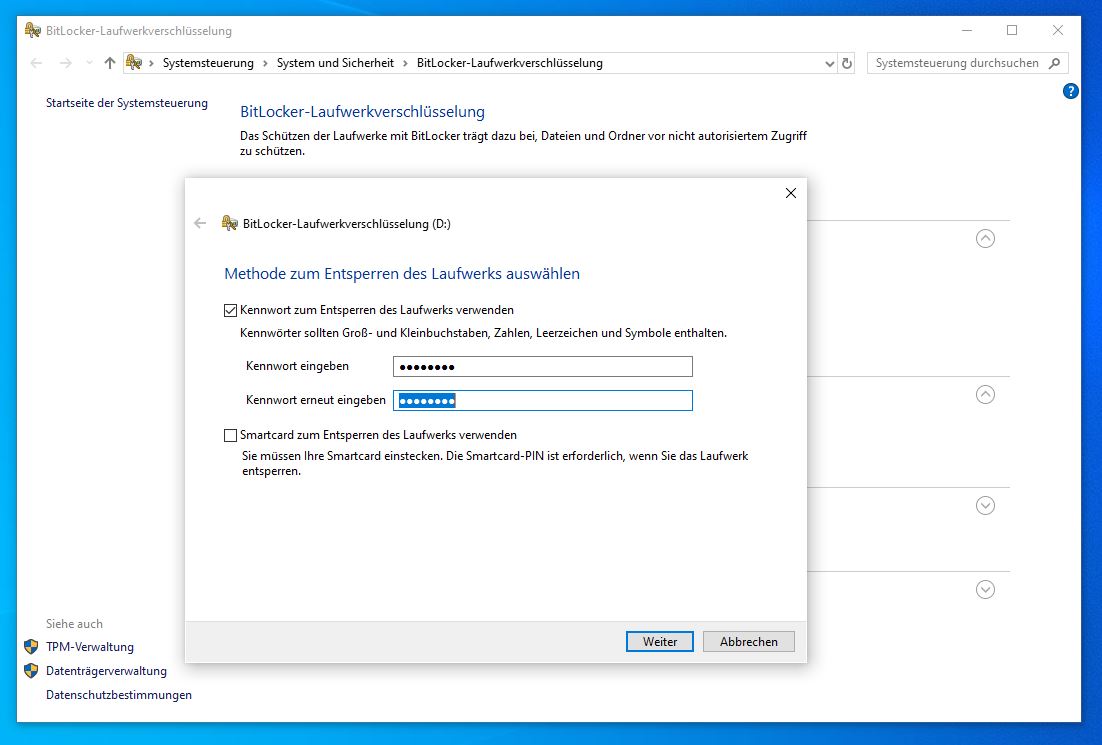Click the 'Siehe auch' heading text
The width and height of the screenshot is (1102, 745).
[x=74, y=623]
